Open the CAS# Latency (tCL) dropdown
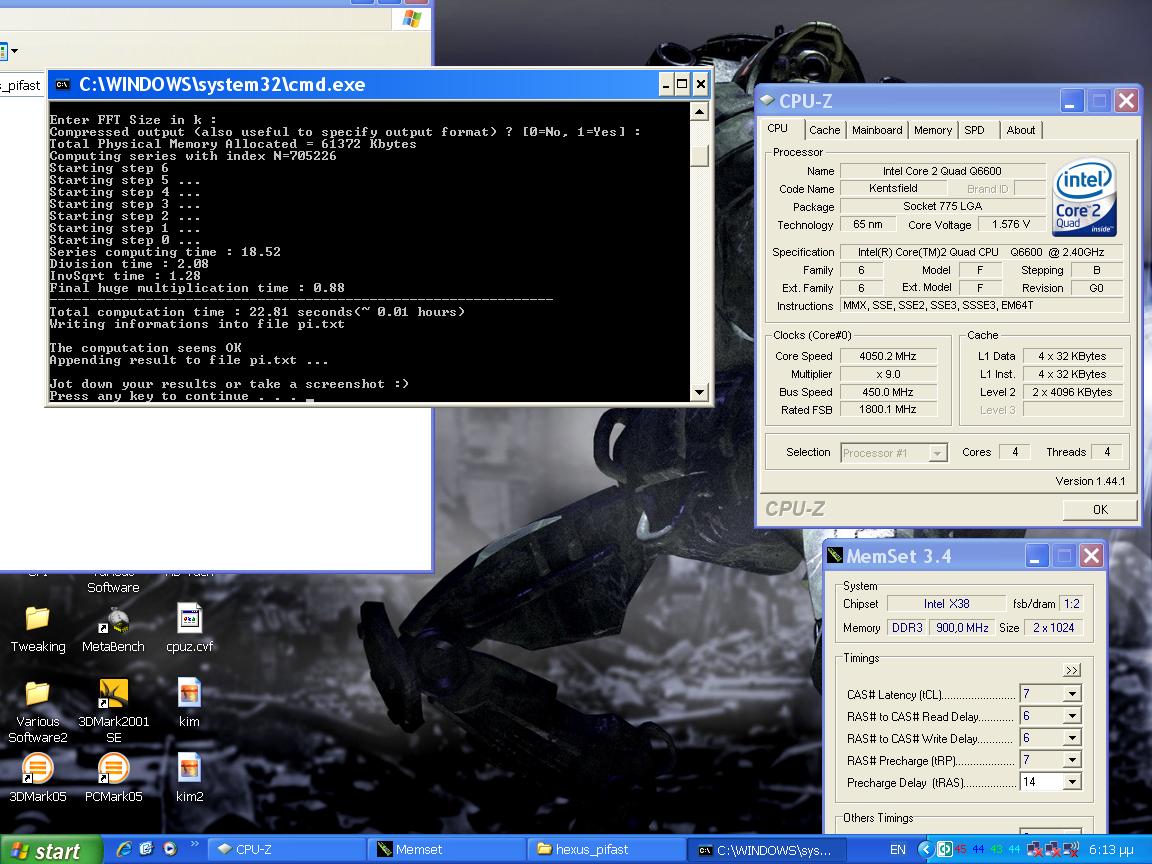This screenshot has width=1152, height=864. pos(1072,694)
